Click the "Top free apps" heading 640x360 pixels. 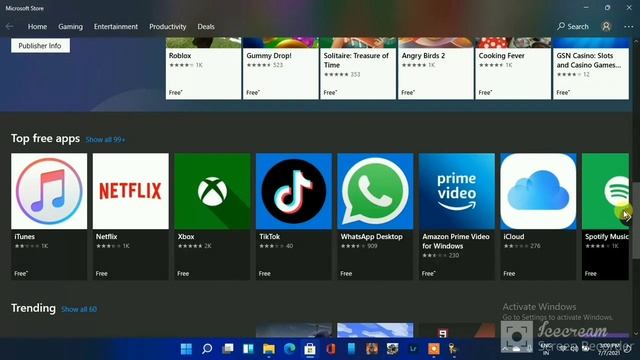(45, 138)
